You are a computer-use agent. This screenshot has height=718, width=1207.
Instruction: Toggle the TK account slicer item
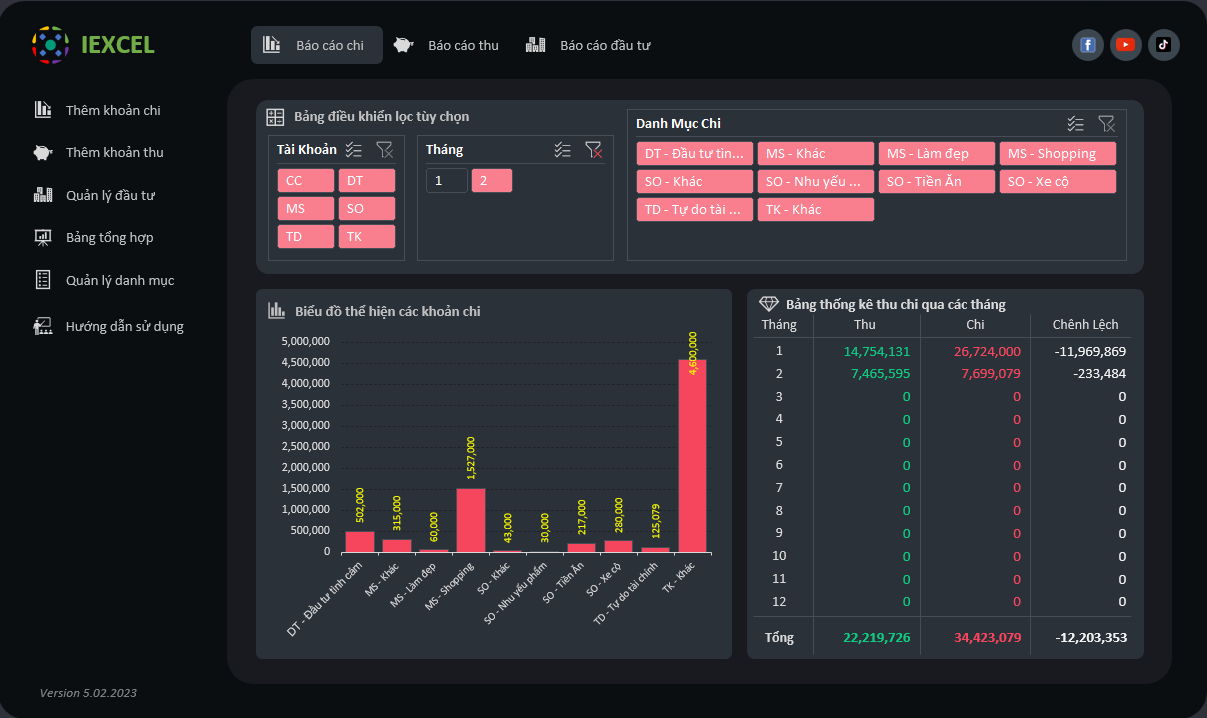[x=367, y=237]
